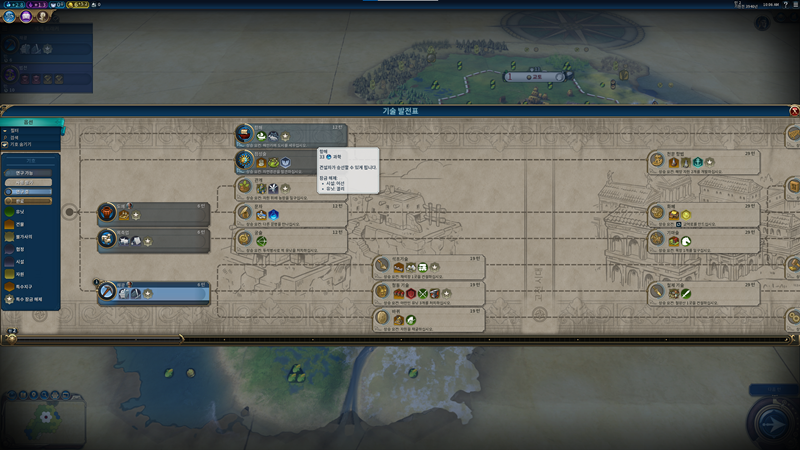This screenshot has width=800, height=450.
Task: Click the 연구중 legend entry
Action: pyautogui.click(x=29, y=192)
